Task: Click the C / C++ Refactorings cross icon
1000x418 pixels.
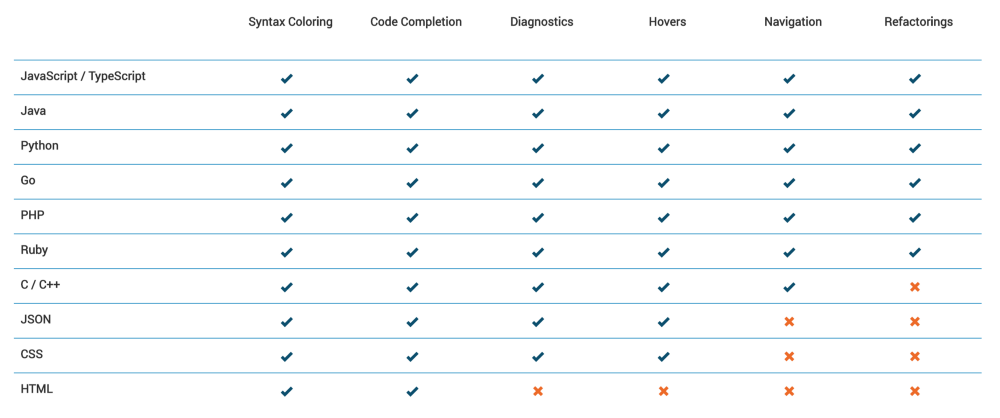Action: click(x=915, y=287)
